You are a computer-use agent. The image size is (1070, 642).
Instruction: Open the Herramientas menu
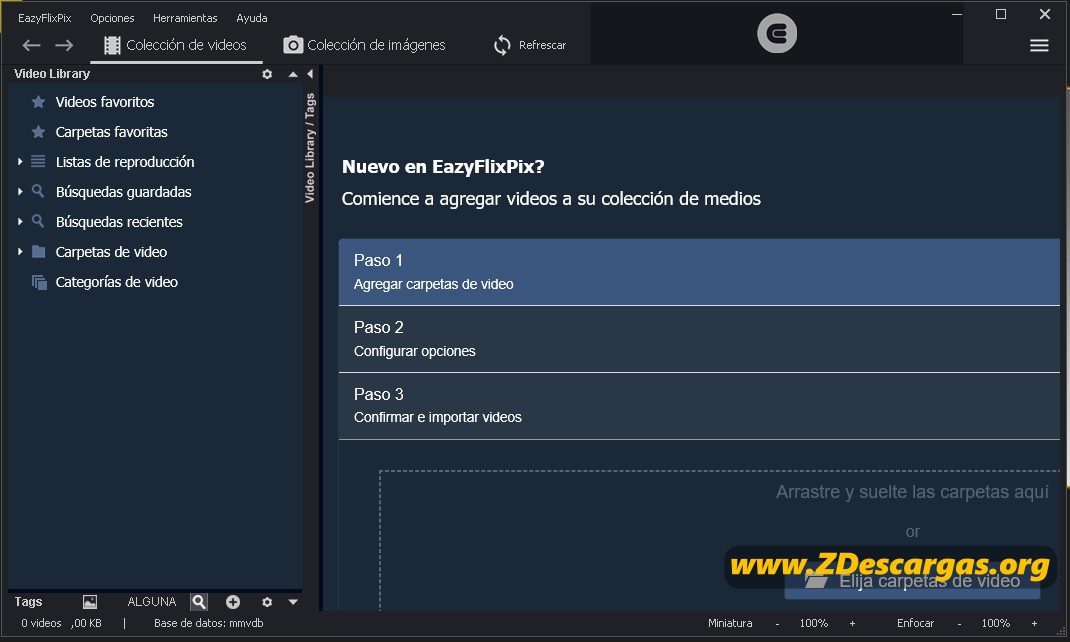[x=185, y=18]
